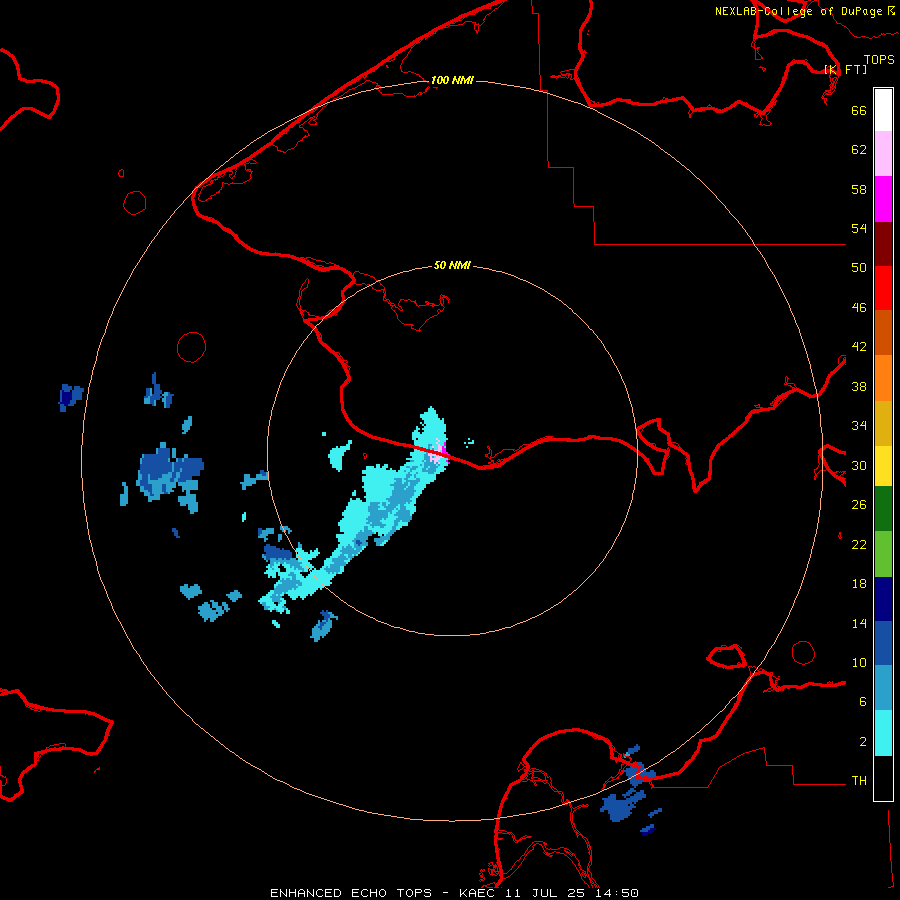Click the '100 NMI' range ring label
The width and height of the screenshot is (900, 900).
[x=452, y=80]
